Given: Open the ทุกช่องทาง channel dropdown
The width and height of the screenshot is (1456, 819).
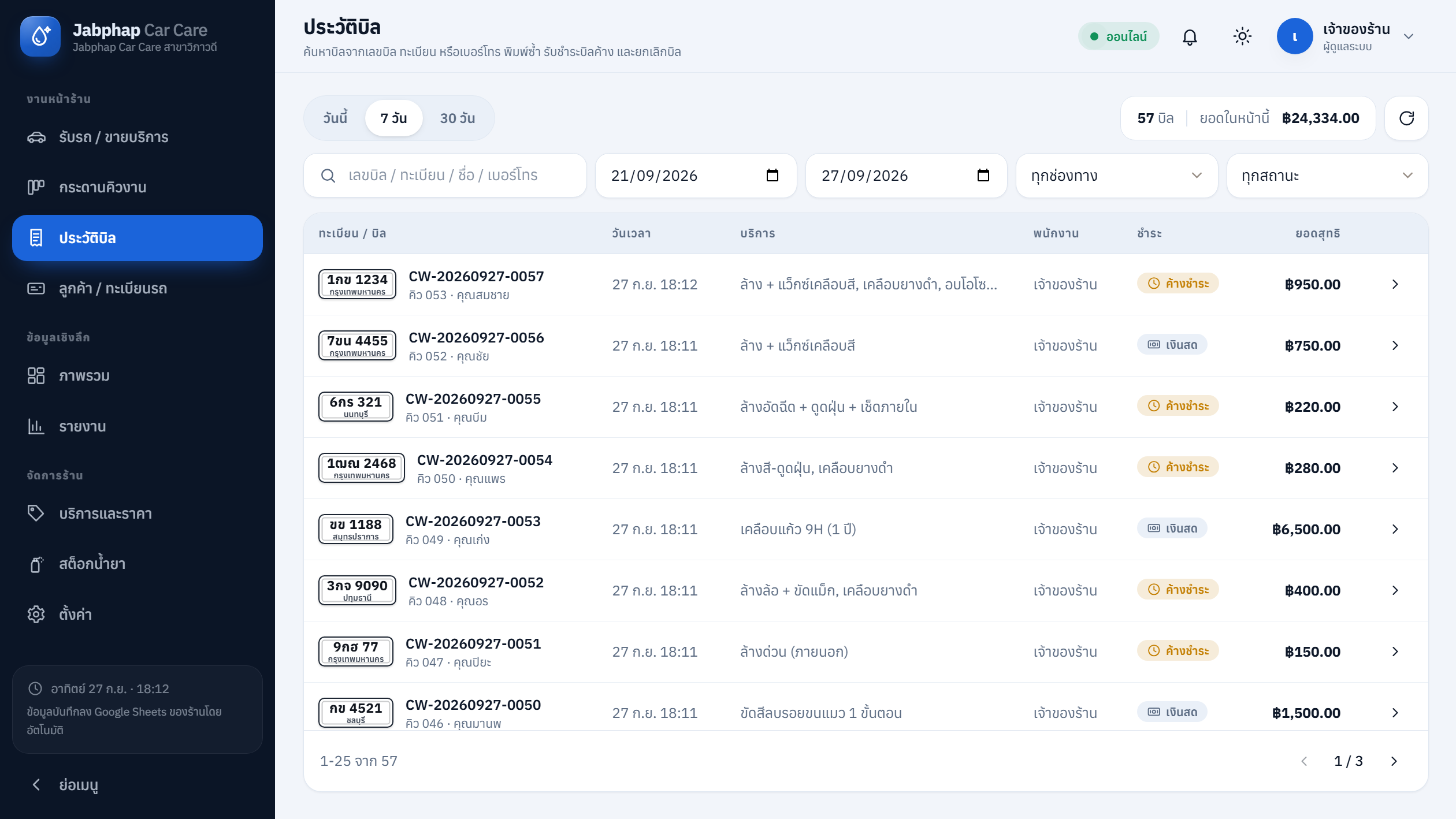Looking at the screenshot, I should pos(1116,176).
